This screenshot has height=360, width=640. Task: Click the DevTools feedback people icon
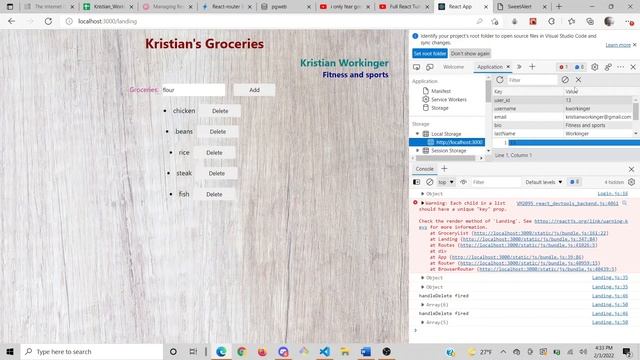pos(608,67)
